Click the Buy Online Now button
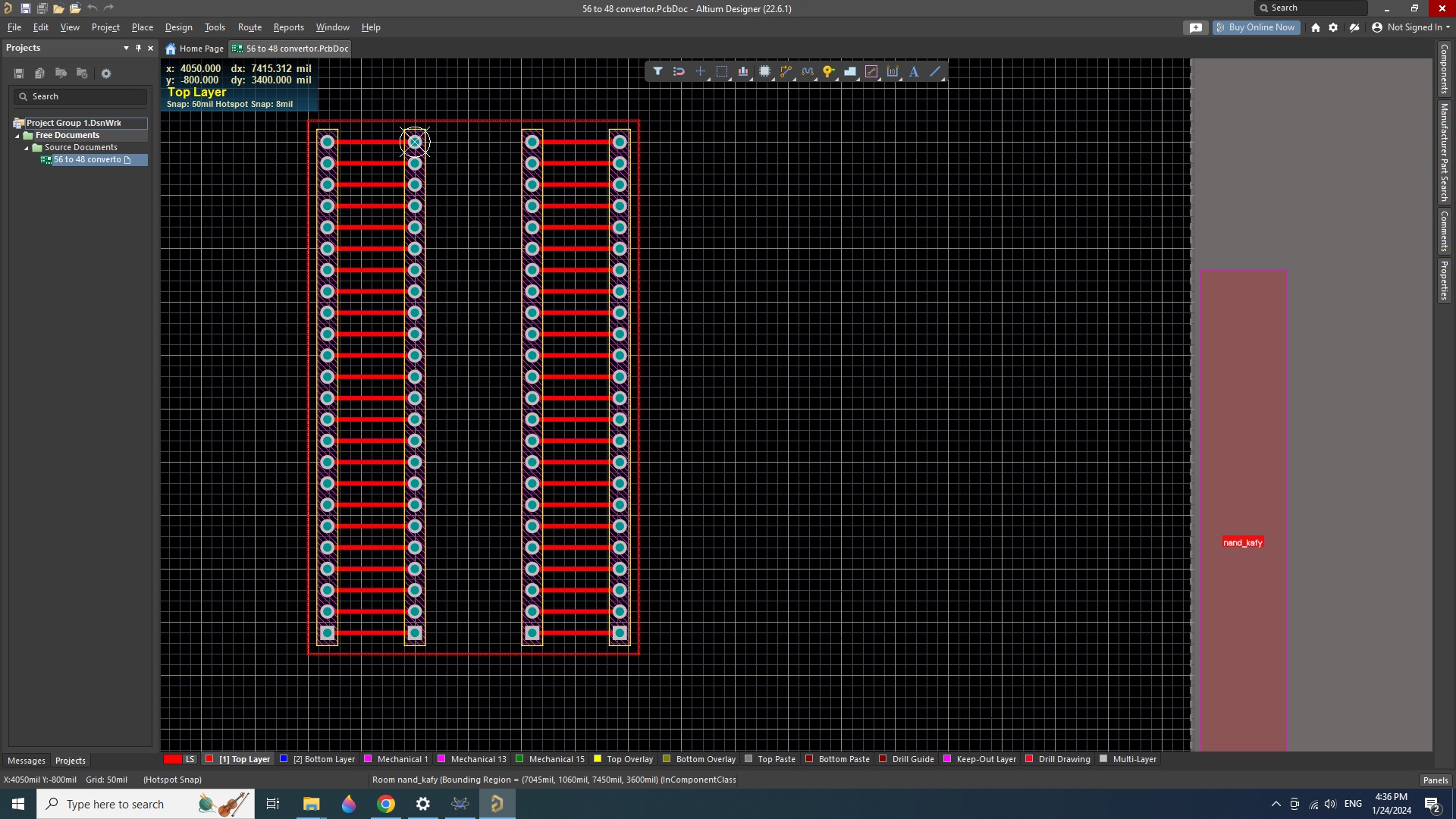1456x819 pixels. pyautogui.click(x=1256, y=27)
